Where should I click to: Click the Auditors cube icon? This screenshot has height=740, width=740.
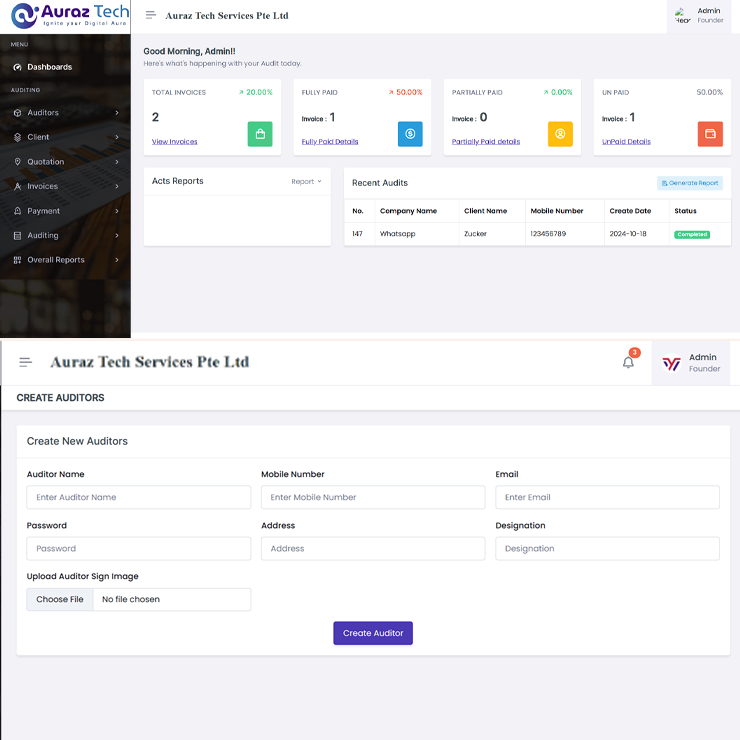17,113
